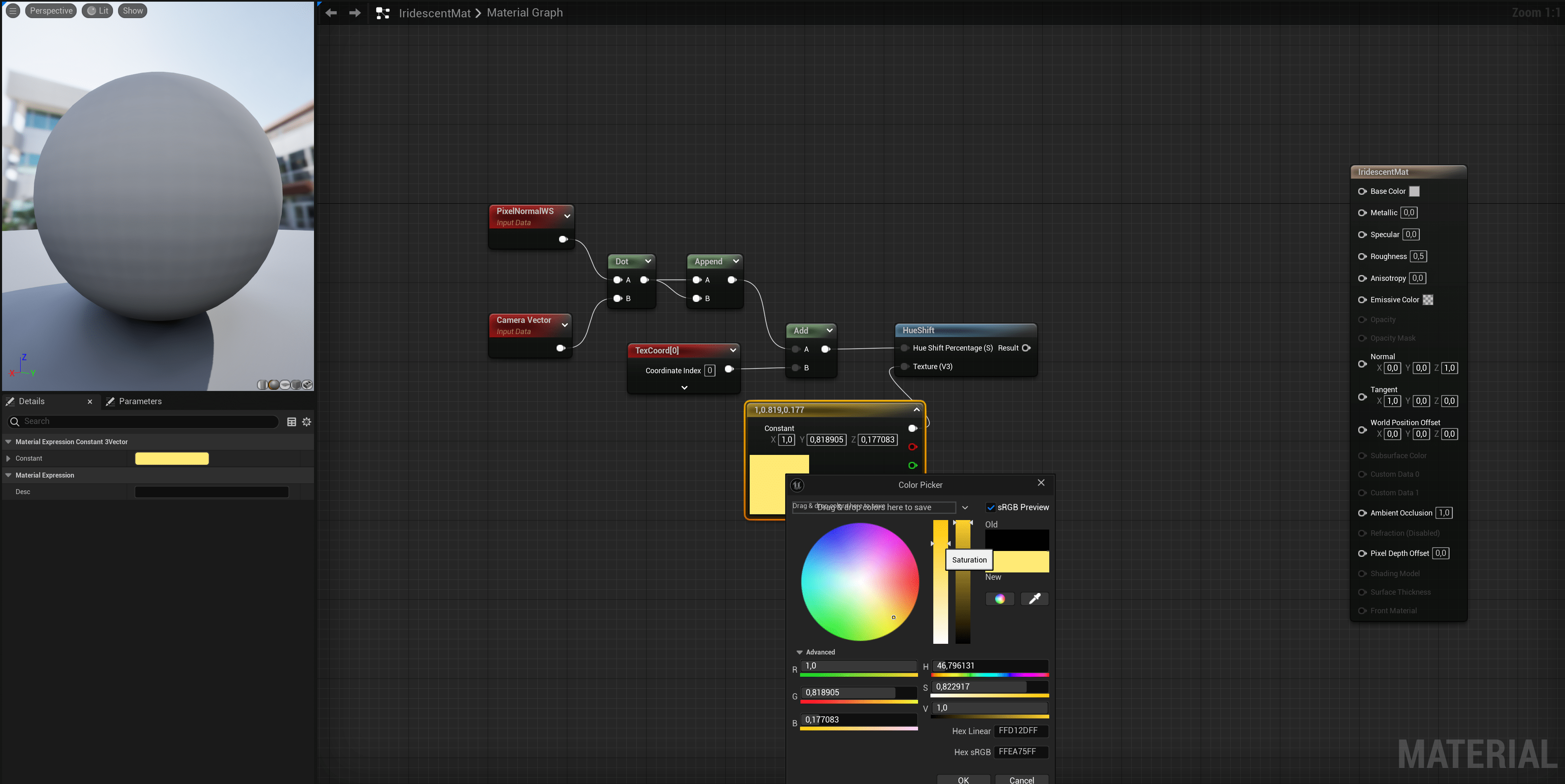Click the graph hierarchy icon beside IridescentMat
This screenshot has width=1565, height=784.
pos(383,13)
